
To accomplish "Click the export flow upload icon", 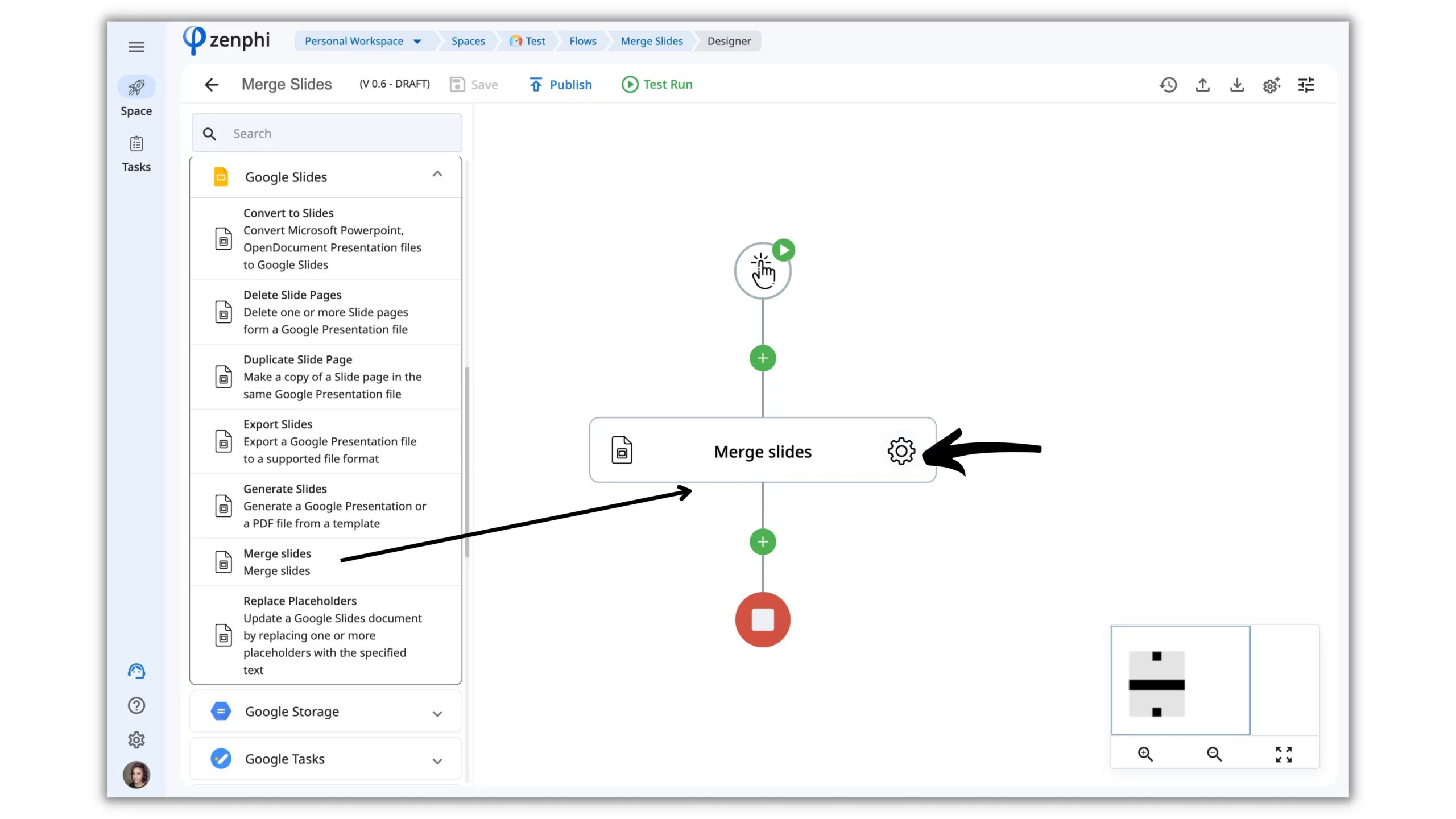I will click(1202, 84).
